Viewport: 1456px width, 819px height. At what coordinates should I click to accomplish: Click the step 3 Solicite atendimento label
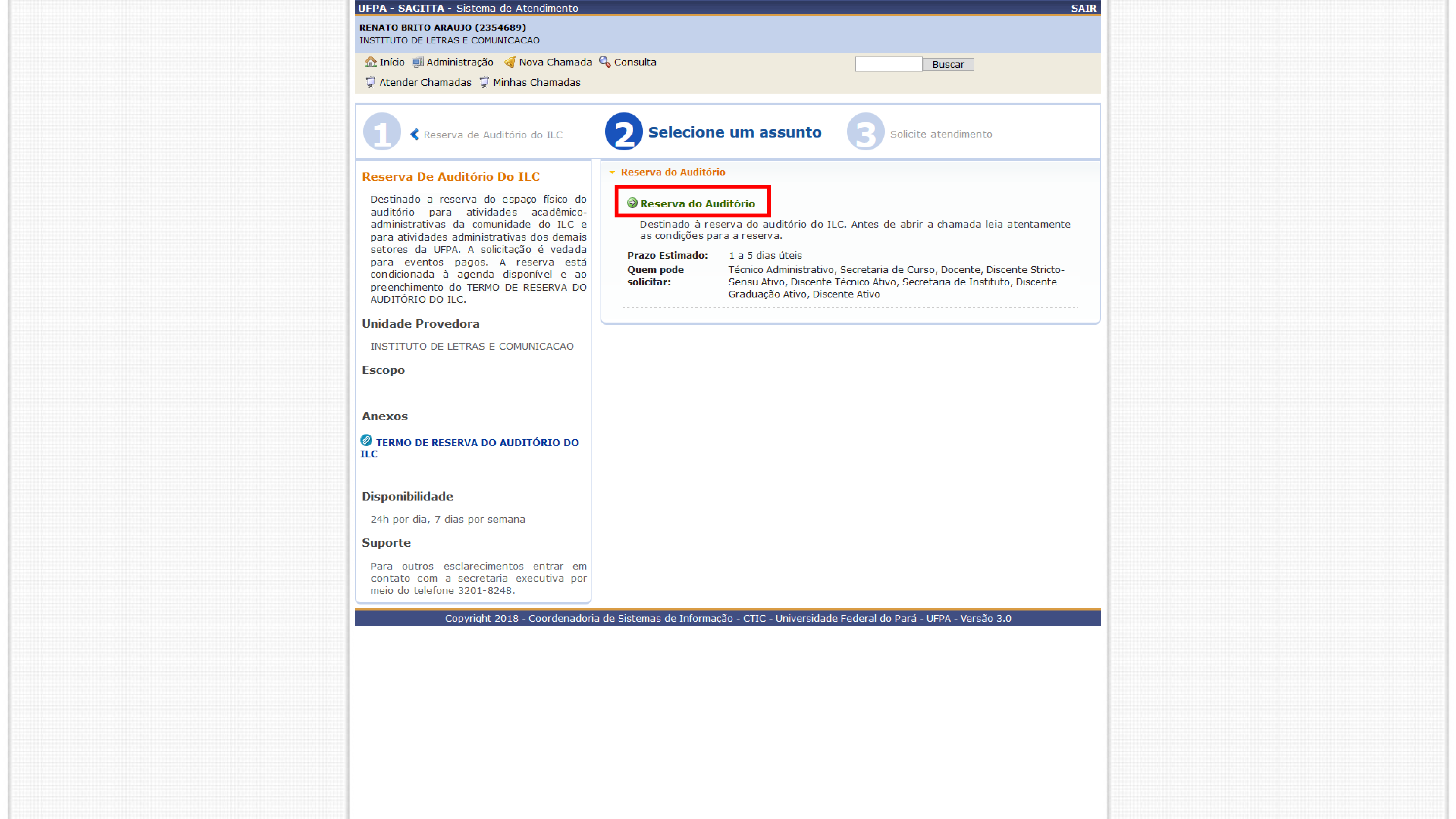click(941, 134)
